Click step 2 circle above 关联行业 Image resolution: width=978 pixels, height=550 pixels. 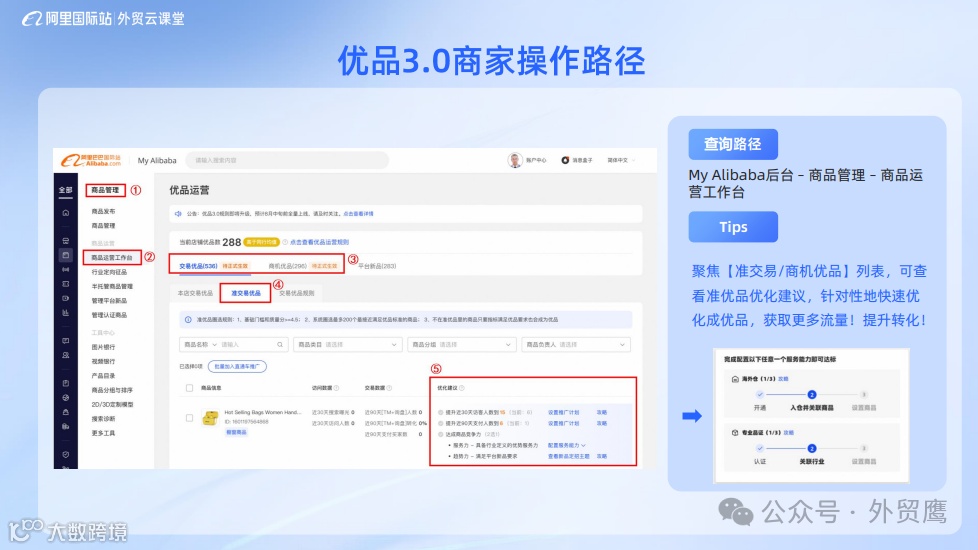click(x=811, y=448)
